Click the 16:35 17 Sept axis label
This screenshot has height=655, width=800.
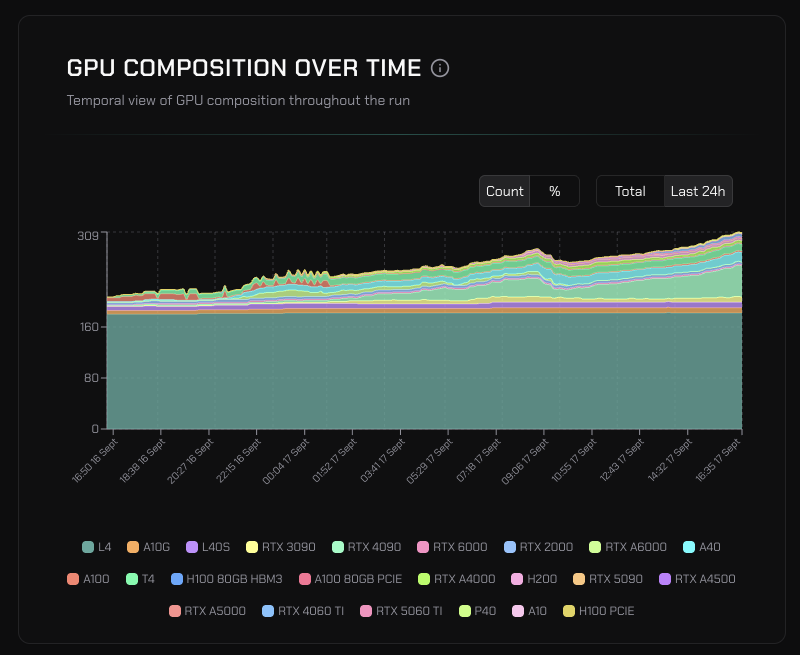pos(718,461)
